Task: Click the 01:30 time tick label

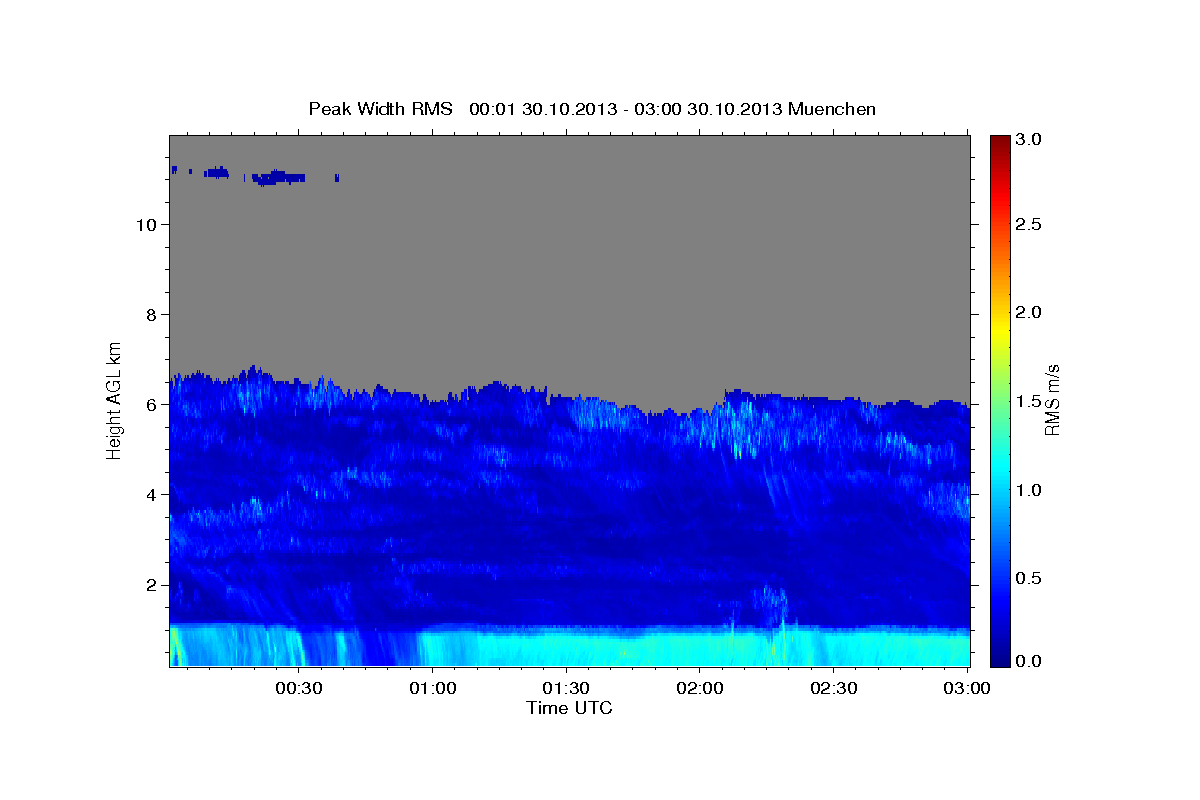Action: [566, 689]
